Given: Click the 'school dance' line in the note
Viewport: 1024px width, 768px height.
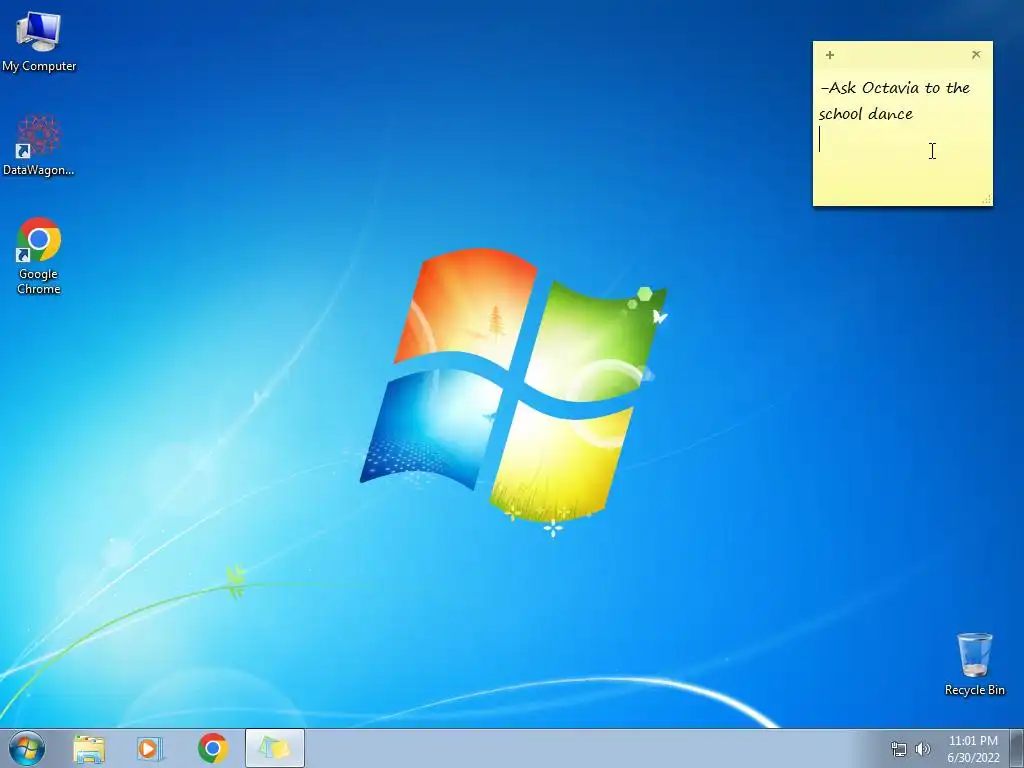Looking at the screenshot, I should (x=866, y=114).
